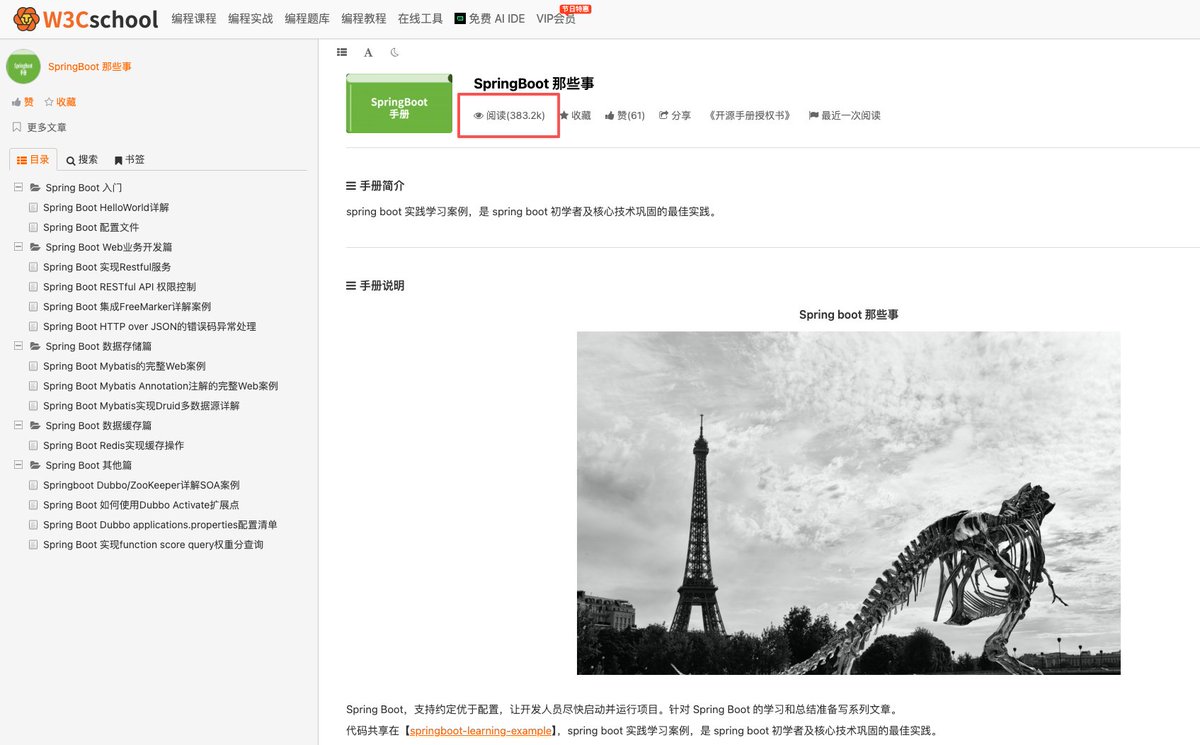
Task: Open 免费 AI IDE link
Action: click(x=489, y=19)
